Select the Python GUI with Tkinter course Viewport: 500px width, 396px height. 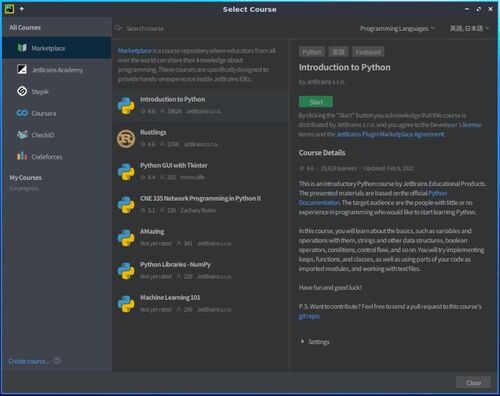coord(201,171)
